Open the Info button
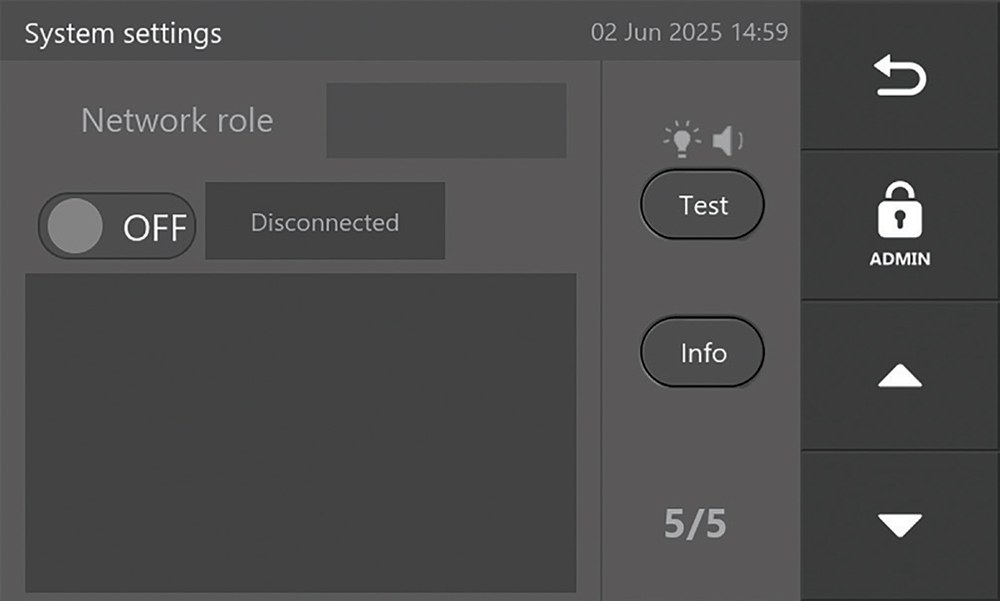 [x=702, y=353]
